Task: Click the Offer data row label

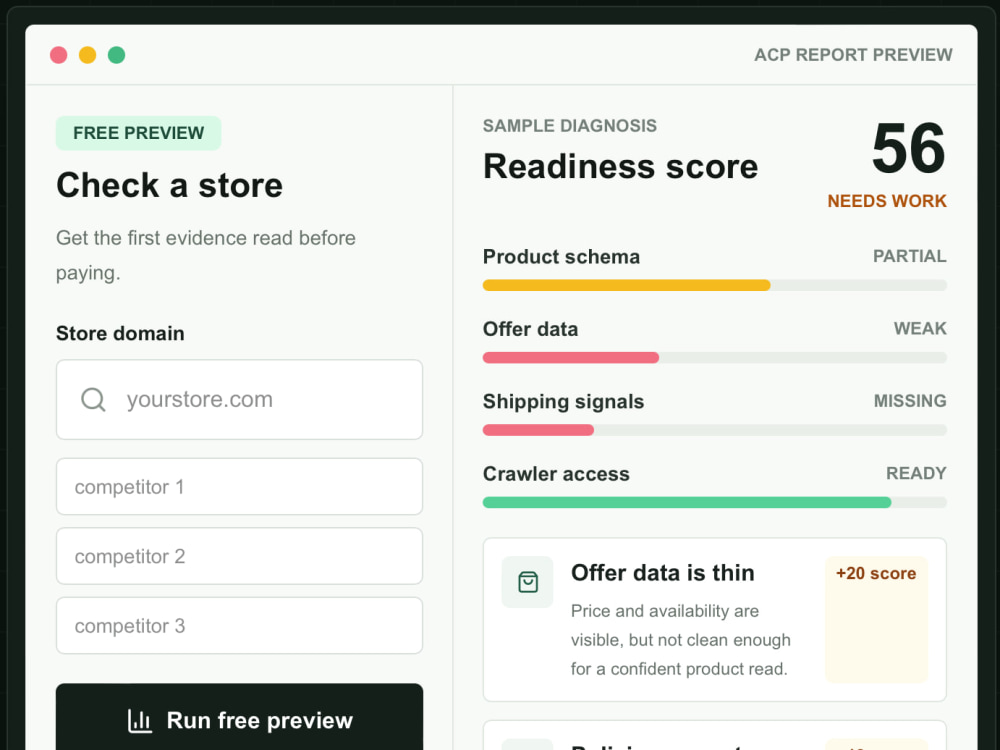Action: coord(531,329)
